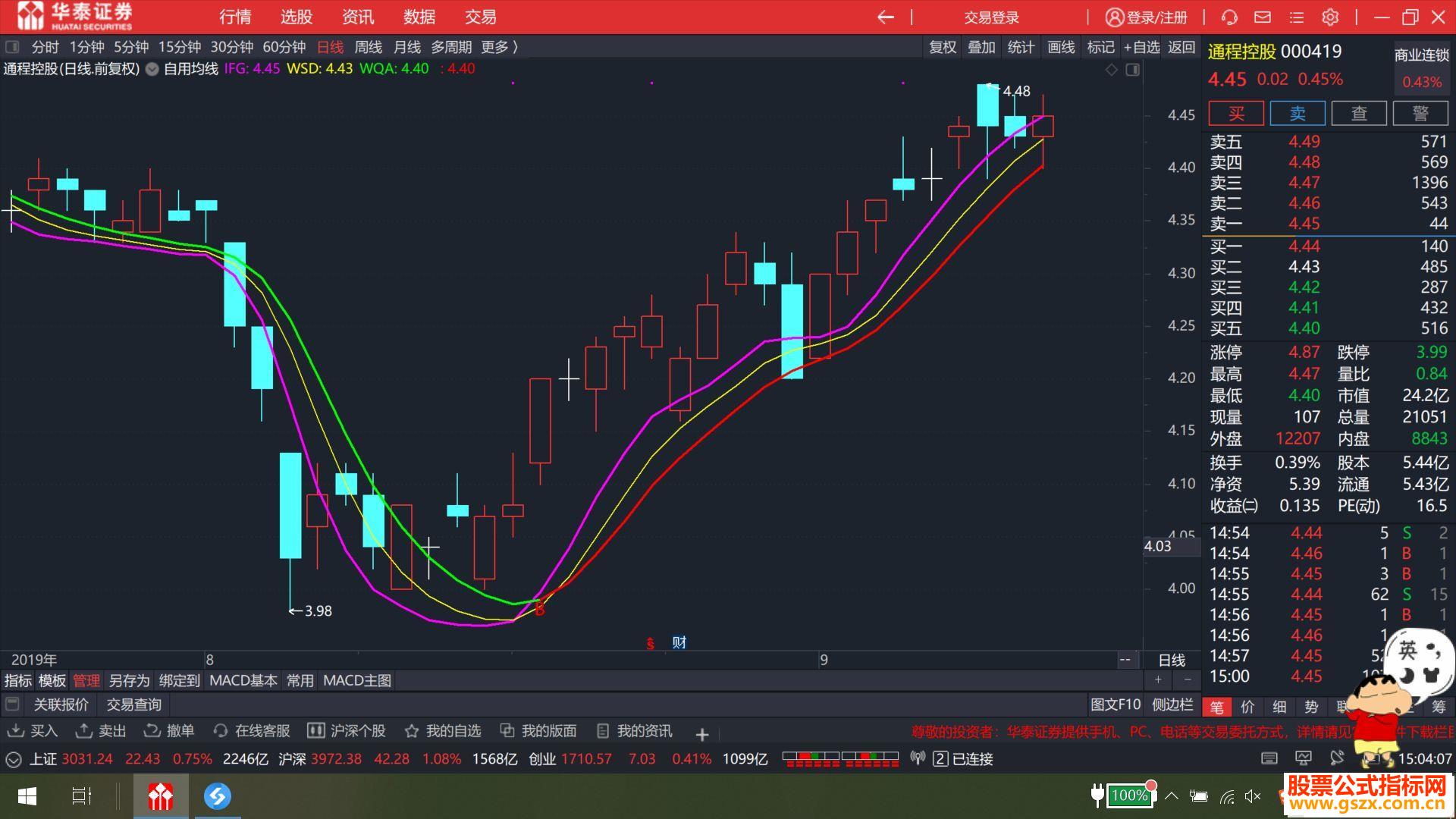Image resolution: width=1456 pixels, height=819 pixels.
Task: Switch to the 分时 chart period
Action: pyautogui.click(x=45, y=47)
